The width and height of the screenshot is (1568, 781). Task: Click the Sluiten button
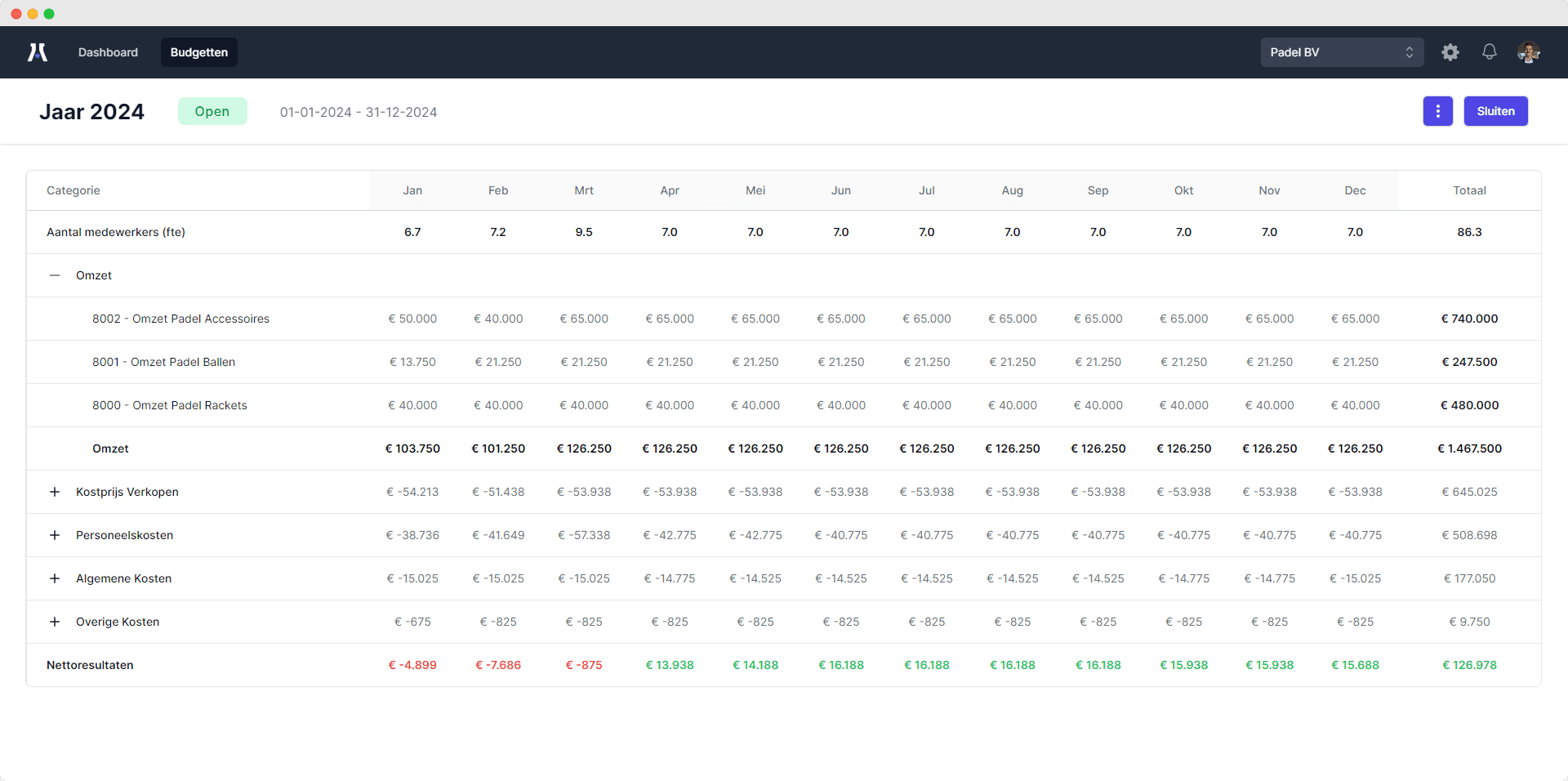[x=1494, y=111]
